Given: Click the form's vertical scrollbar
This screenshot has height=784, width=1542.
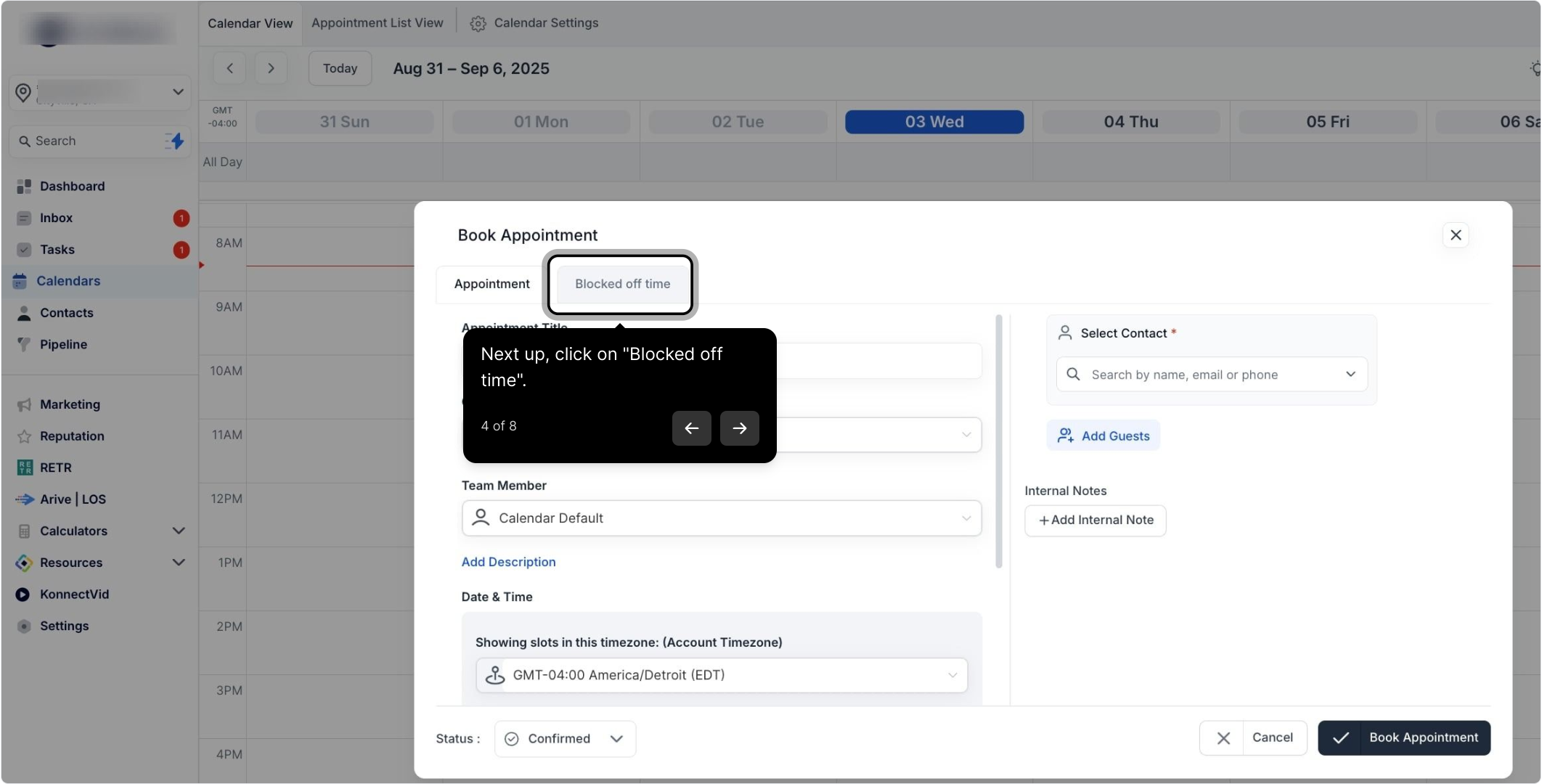Looking at the screenshot, I should coord(999,441).
